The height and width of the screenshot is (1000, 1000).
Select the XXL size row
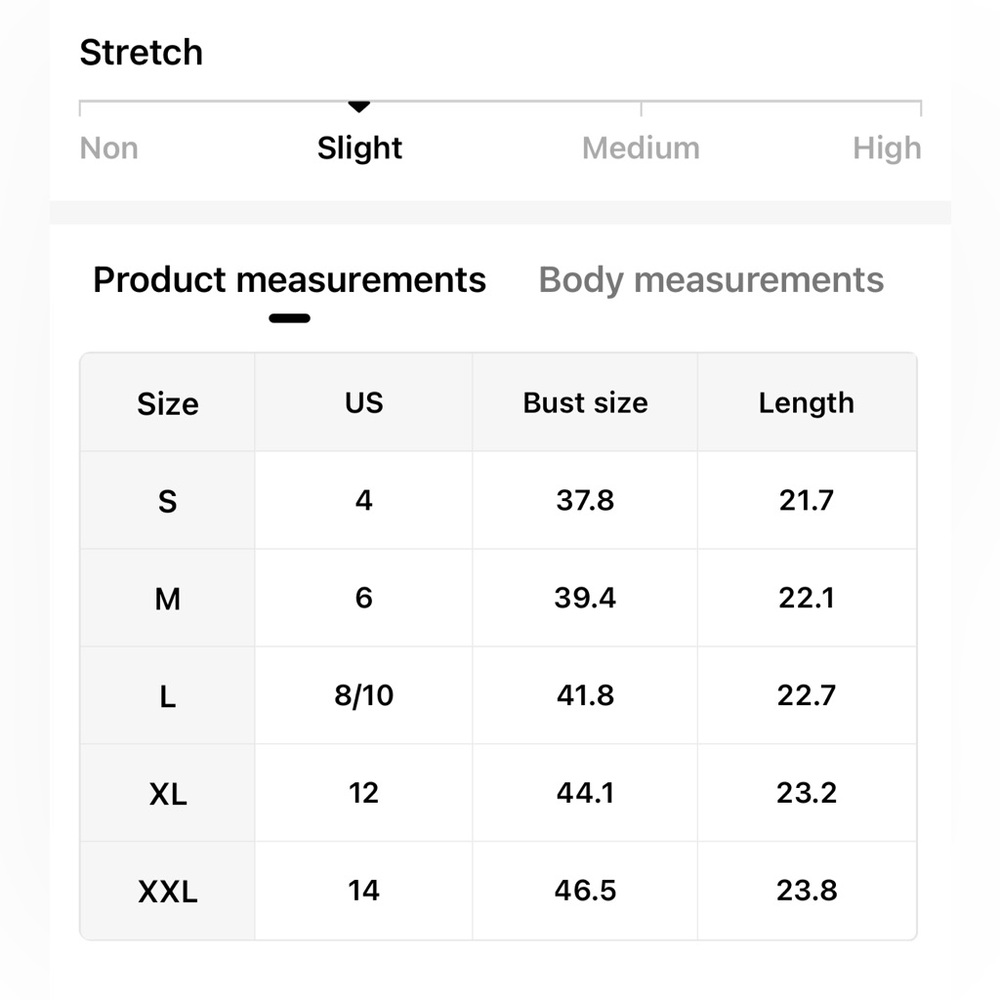499,890
